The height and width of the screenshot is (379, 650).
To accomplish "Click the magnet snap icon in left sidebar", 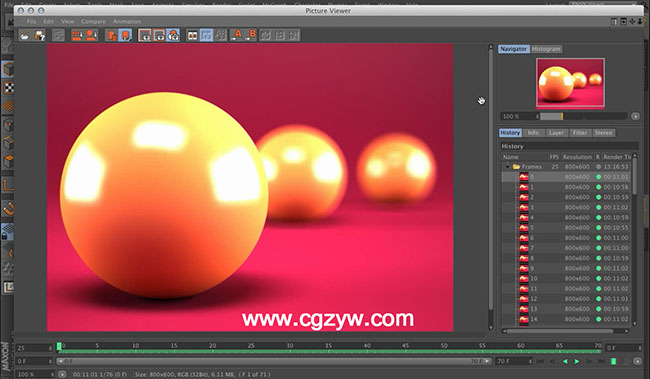I will click(8, 209).
